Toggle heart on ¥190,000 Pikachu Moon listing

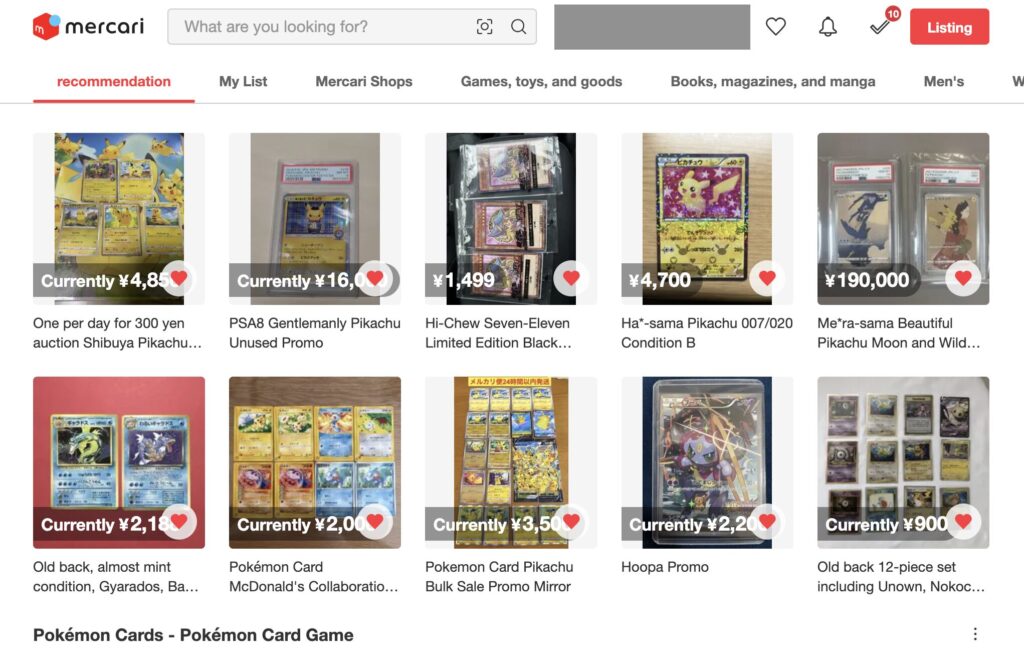tap(963, 278)
